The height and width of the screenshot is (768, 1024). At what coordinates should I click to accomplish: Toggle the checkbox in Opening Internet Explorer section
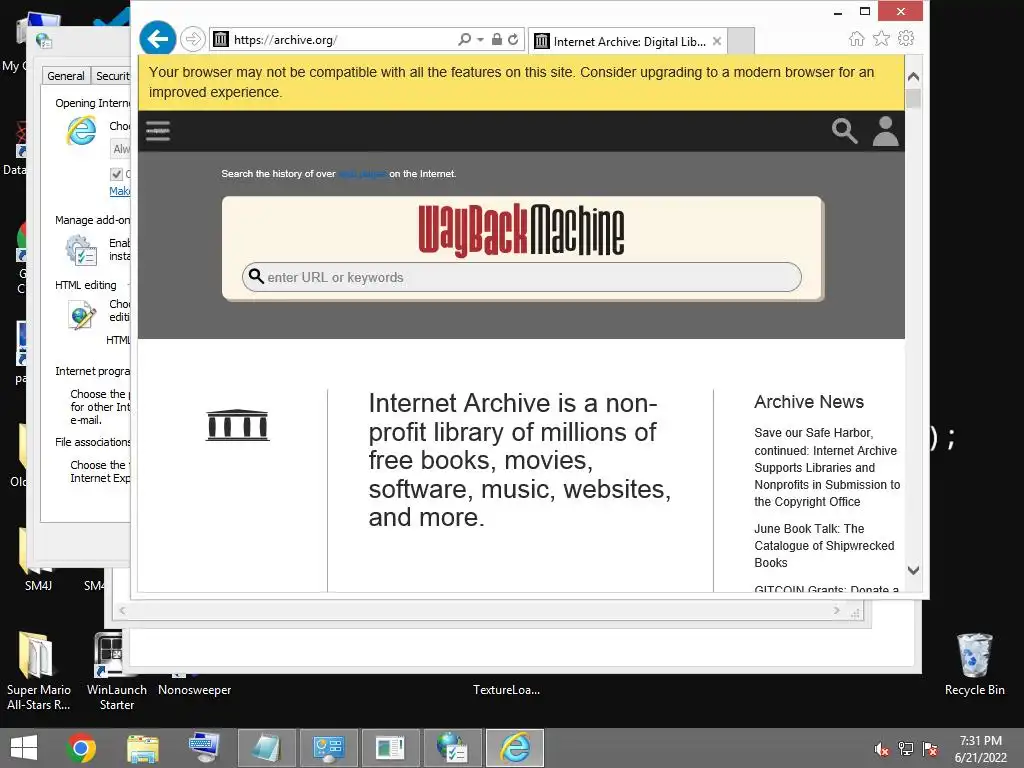(x=116, y=174)
